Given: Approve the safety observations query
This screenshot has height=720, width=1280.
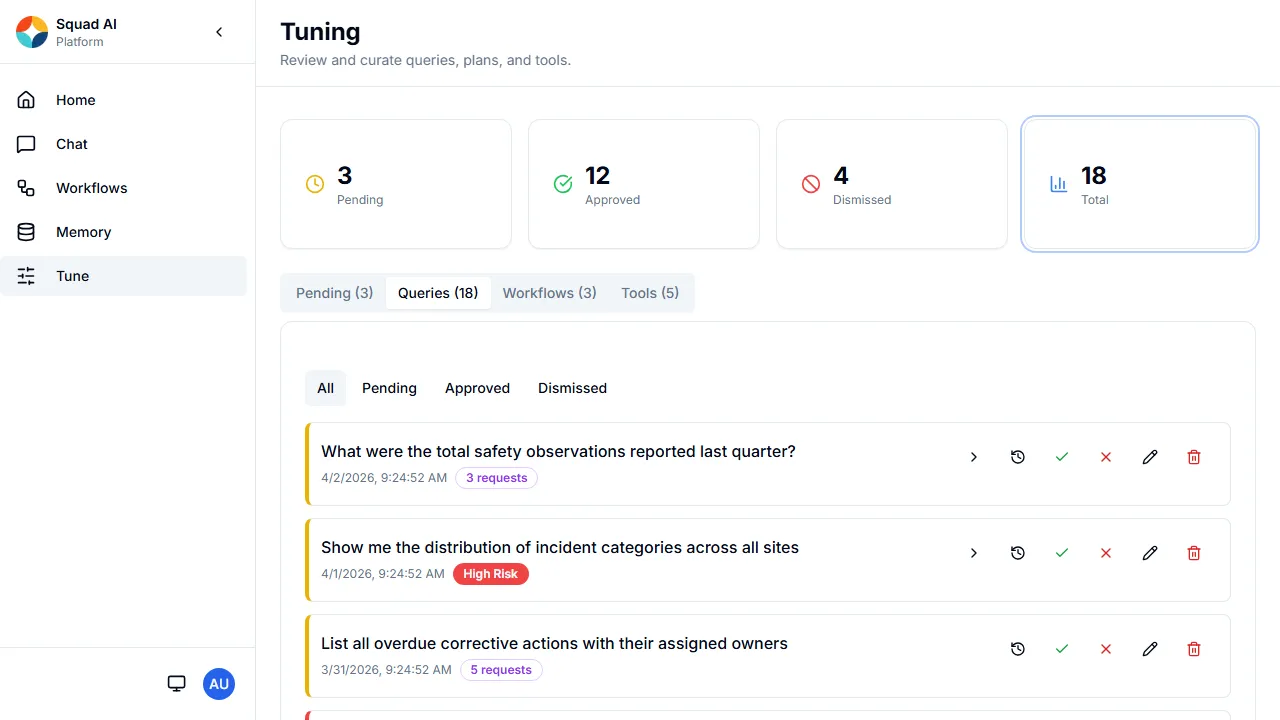Looking at the screenshot, I should [1062, 457].
